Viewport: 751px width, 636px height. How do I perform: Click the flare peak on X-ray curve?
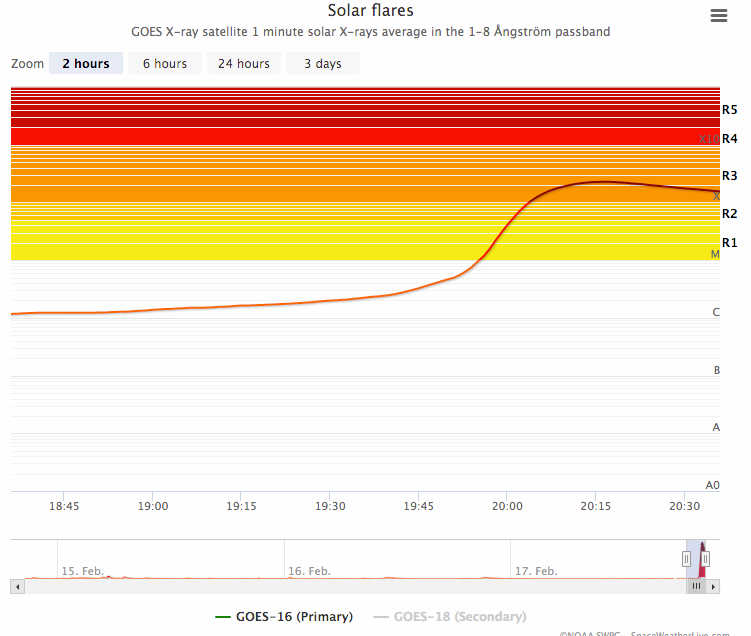pyautogui.click(x=603, y=182)
